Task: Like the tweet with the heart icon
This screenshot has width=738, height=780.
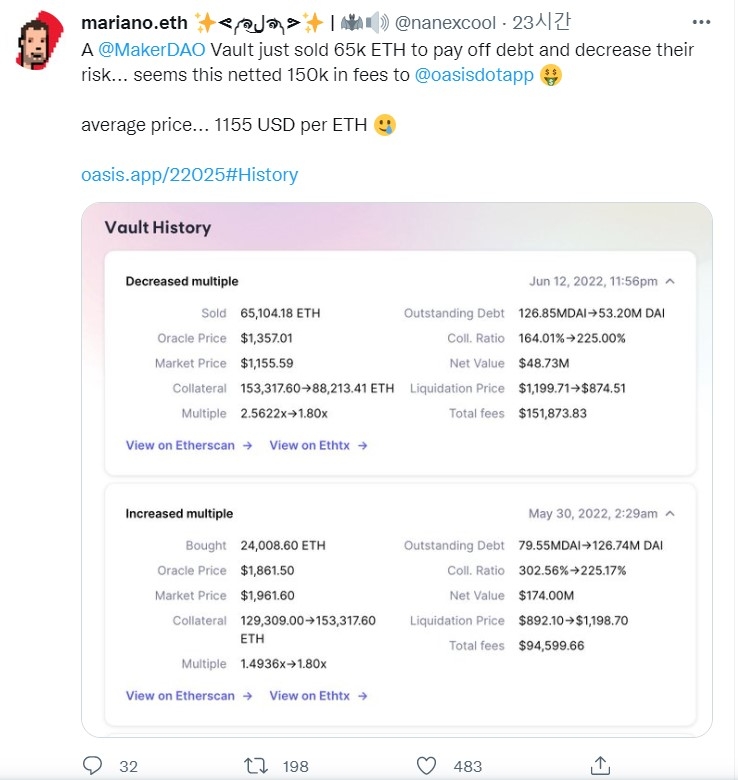Action: point(426,766)
